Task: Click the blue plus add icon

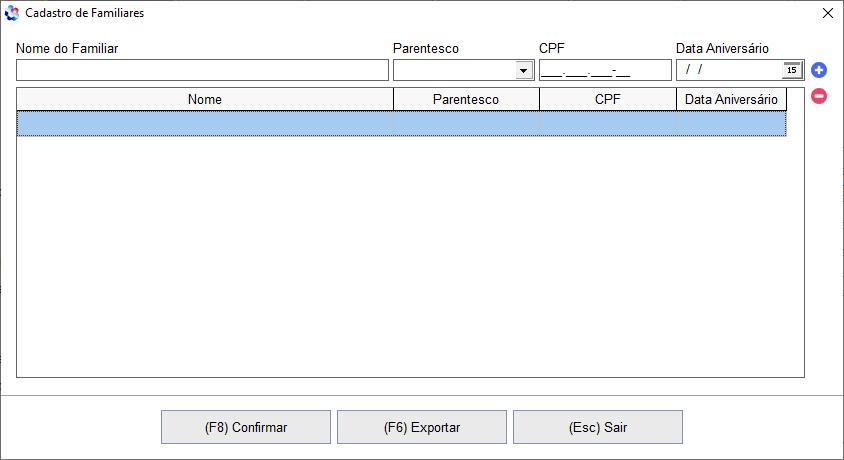Action: (x=819, y=70)
